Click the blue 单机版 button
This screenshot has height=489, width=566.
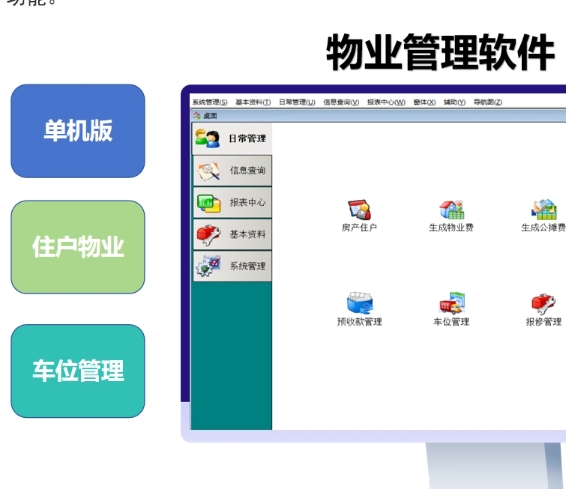click(78, 131)
